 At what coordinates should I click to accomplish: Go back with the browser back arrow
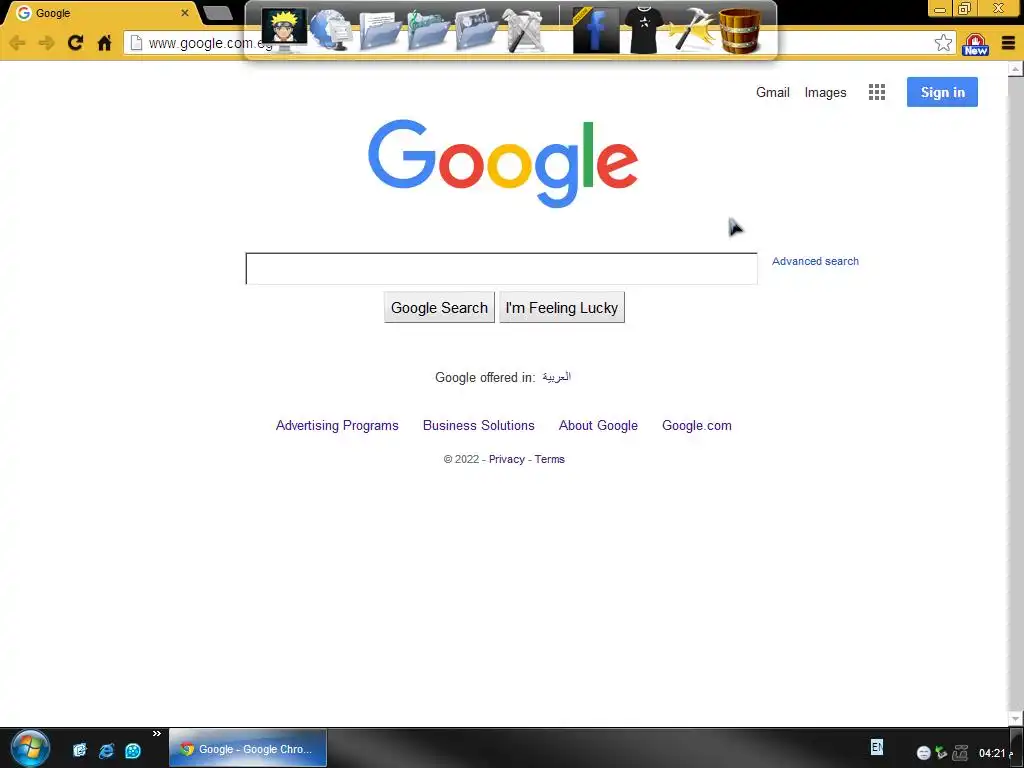pyautogui.click(x=17, y=43)
